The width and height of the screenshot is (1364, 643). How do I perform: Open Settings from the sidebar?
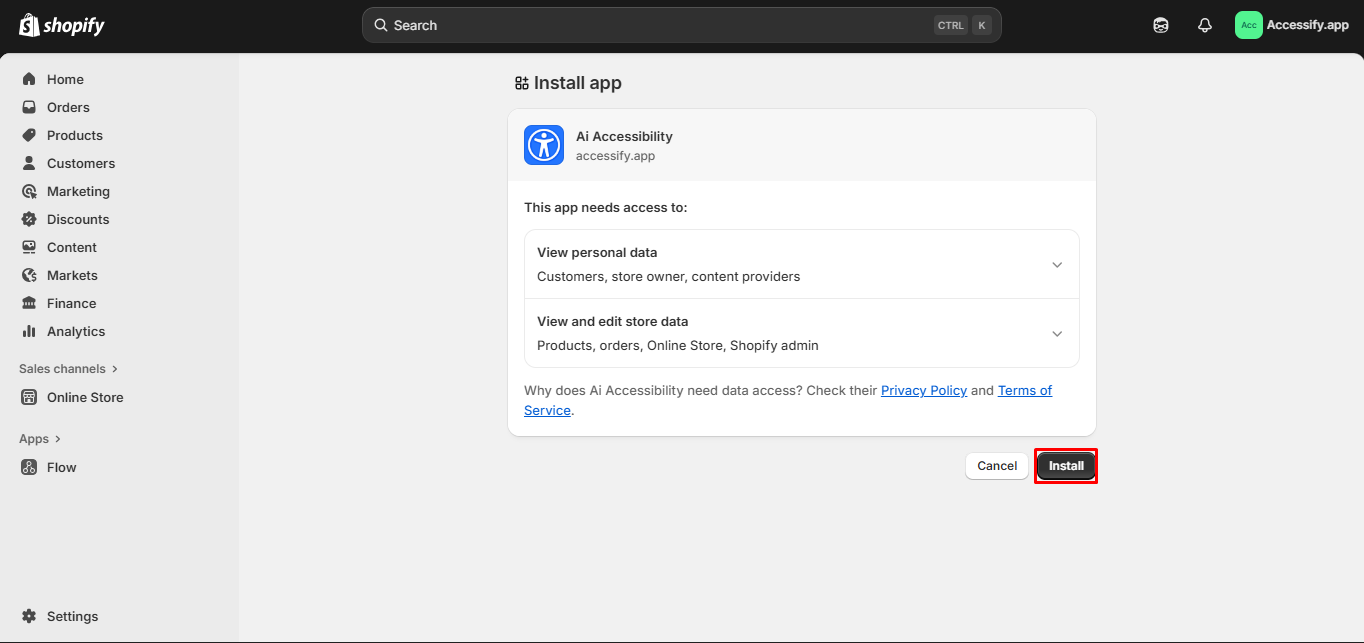tap(70, 616)
